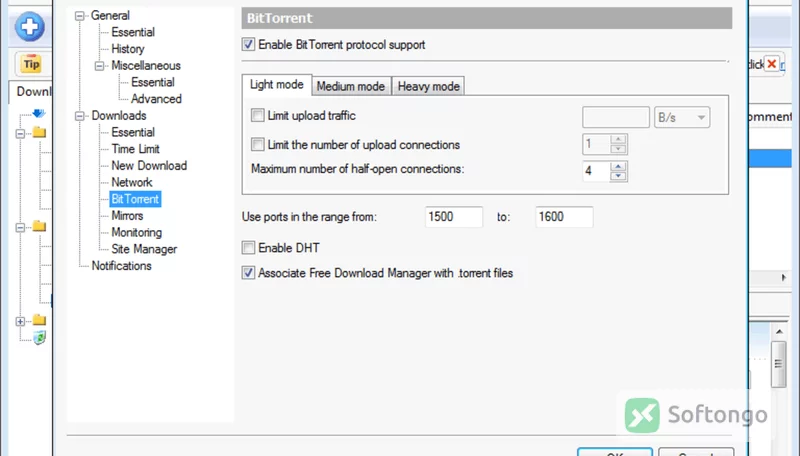Click background window vertical scrollbar thumb
The height and width of the screenshot is (456, 800).
pos(779,364)
